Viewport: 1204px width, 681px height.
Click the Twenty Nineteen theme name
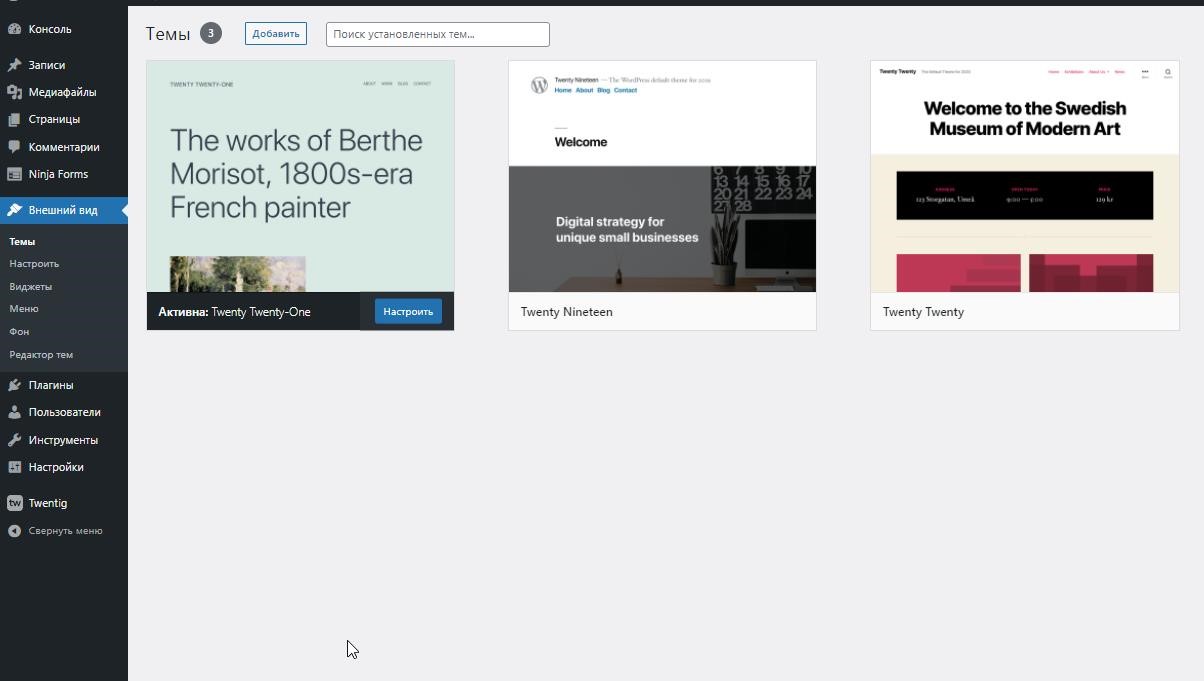point(567,312)
